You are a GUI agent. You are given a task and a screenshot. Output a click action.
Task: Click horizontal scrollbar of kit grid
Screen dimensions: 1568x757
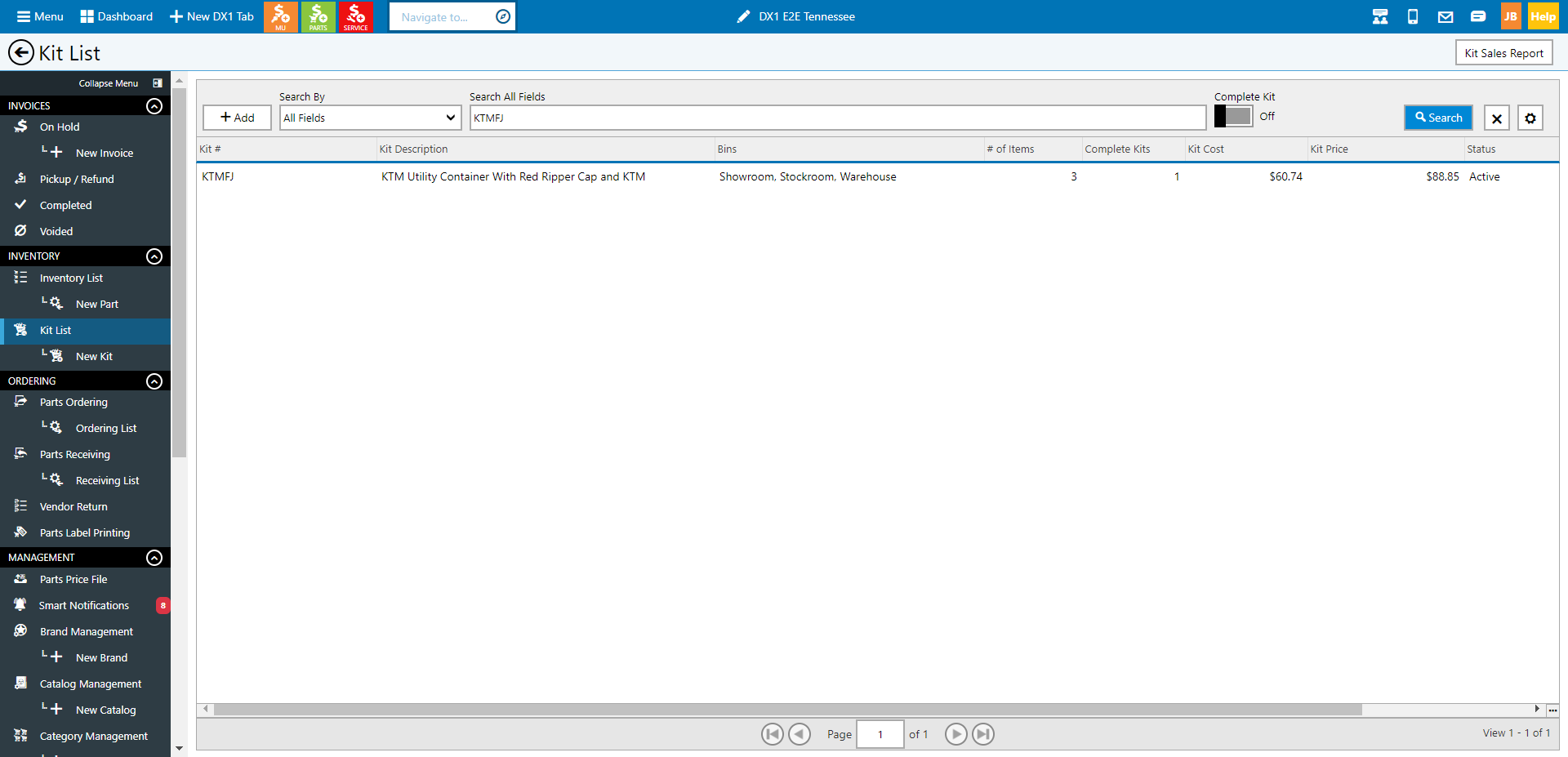787,710
